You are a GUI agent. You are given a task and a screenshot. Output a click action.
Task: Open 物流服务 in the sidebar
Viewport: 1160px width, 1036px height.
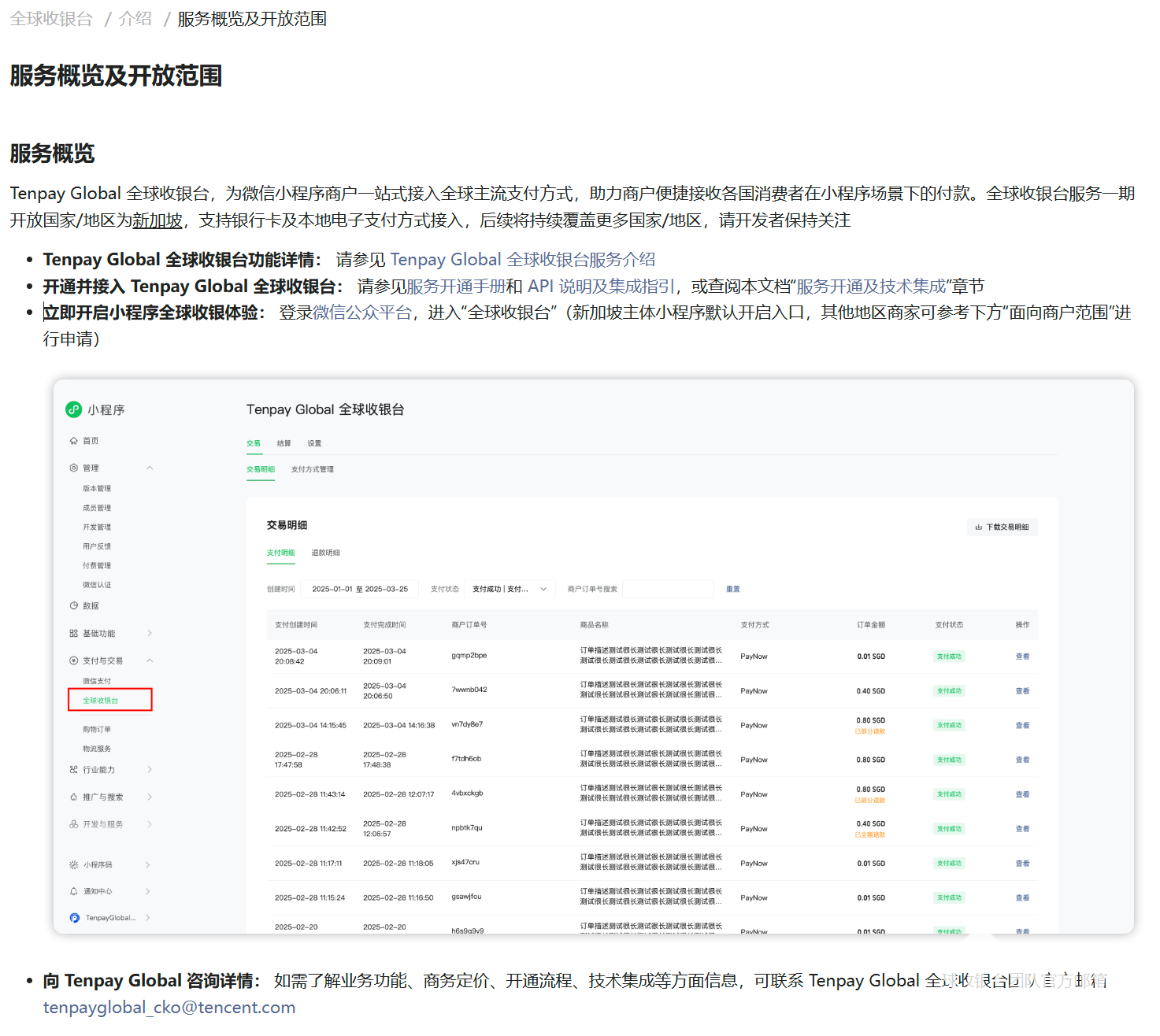tap(97, 749)
